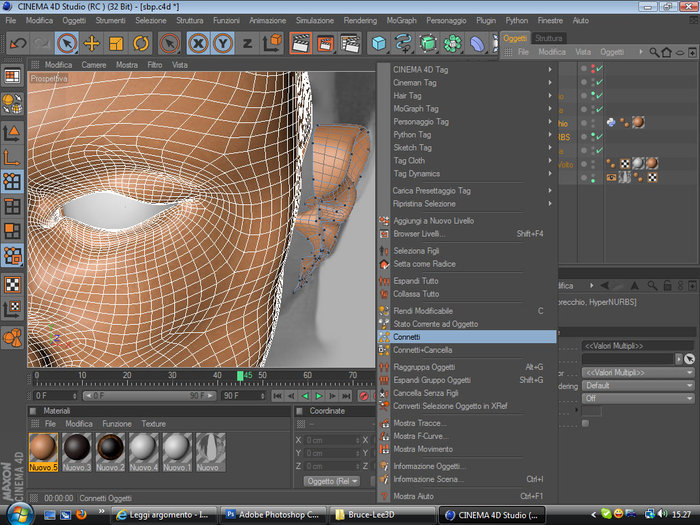This screenshot has width=700, height=525.
Task: Open the Oggetto (Rel) coordinate dropdown
Action: (x=330, y=481)
